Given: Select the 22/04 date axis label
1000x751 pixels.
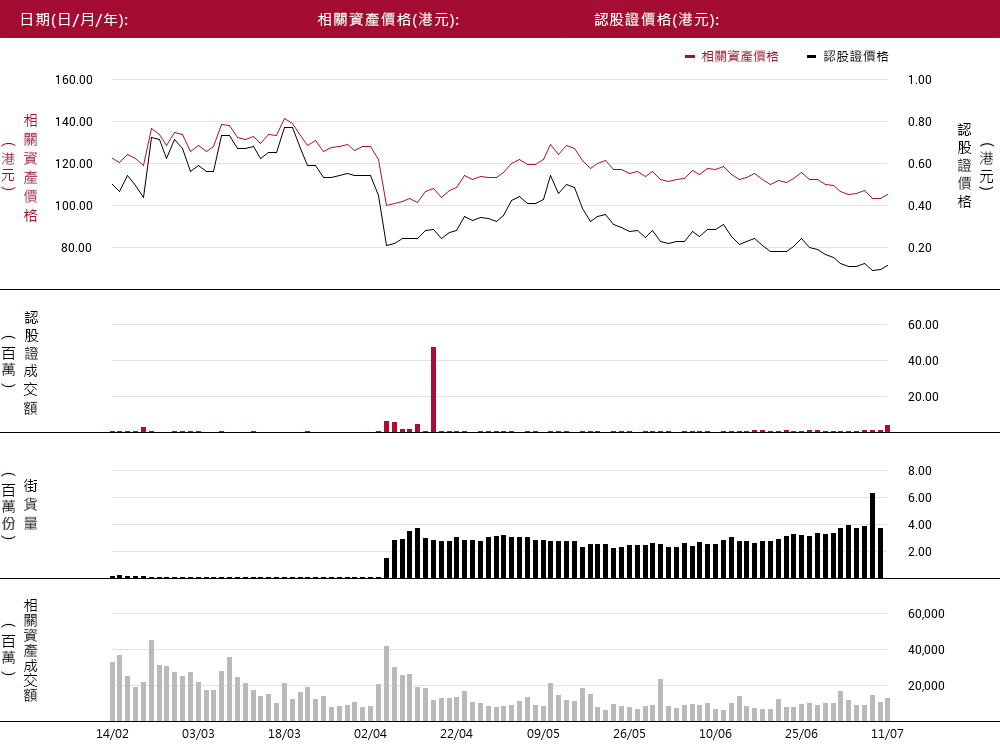Looking at the screenshot, I should click(x=457, y=734).
